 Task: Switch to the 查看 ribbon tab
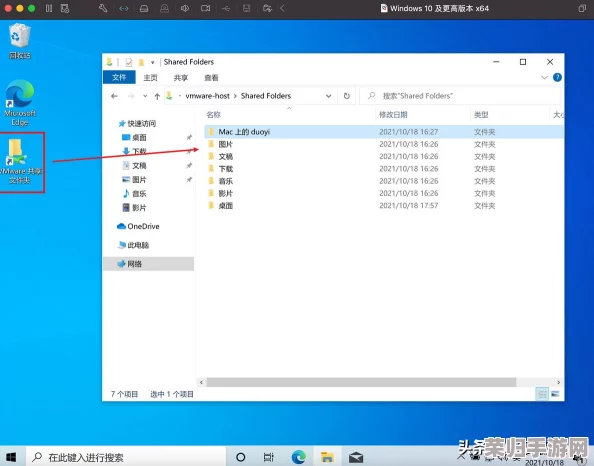tap(211, 78)
